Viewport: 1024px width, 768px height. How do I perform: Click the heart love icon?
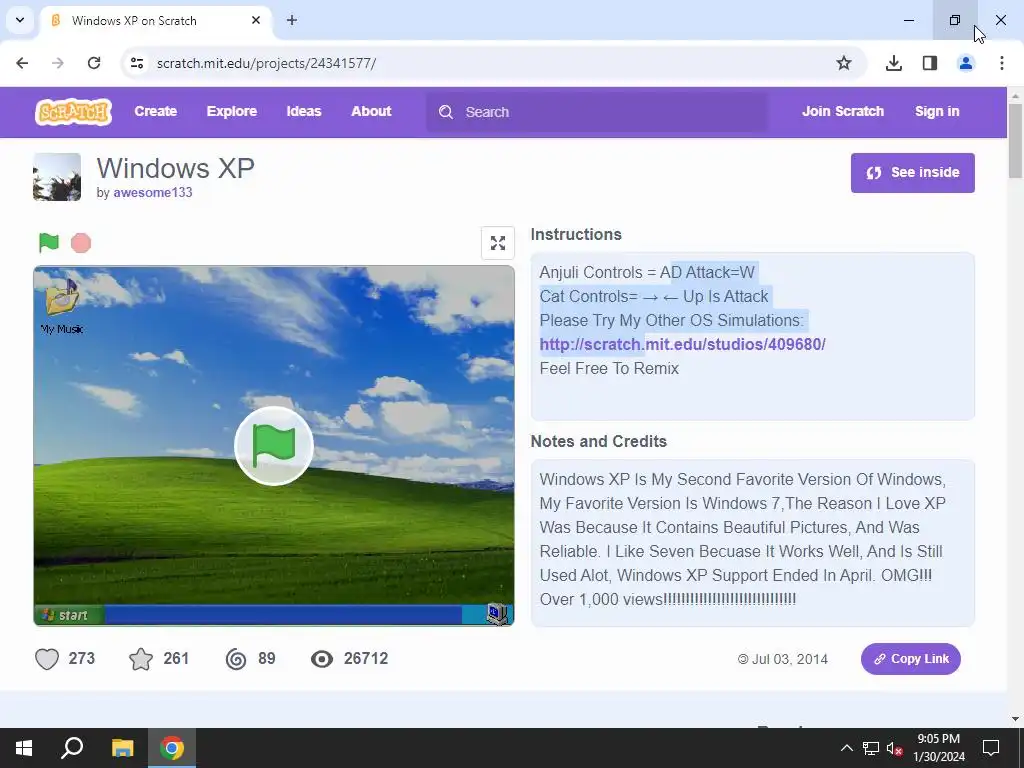47,659
